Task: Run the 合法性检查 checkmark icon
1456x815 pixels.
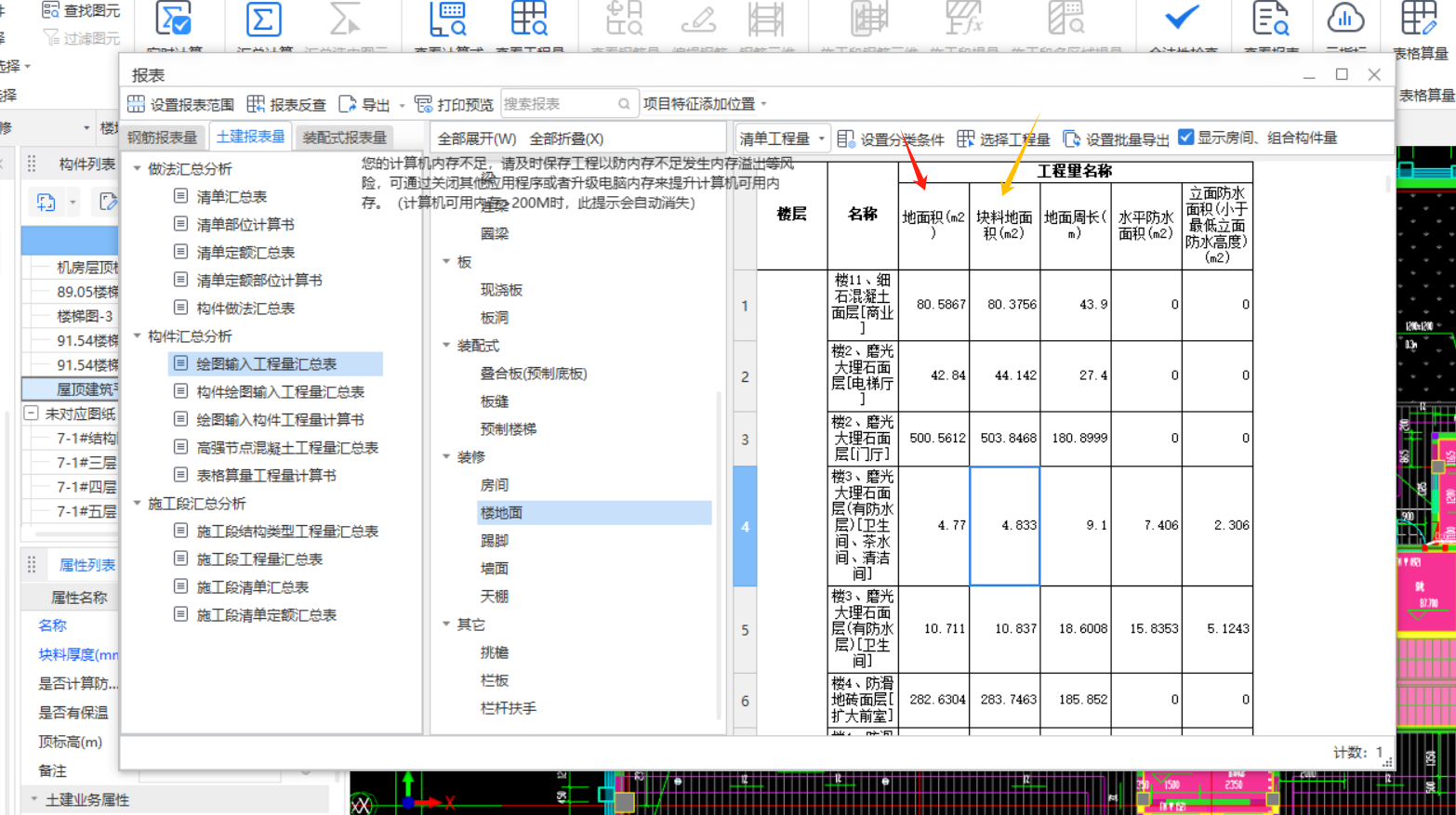Action: 1182,18
